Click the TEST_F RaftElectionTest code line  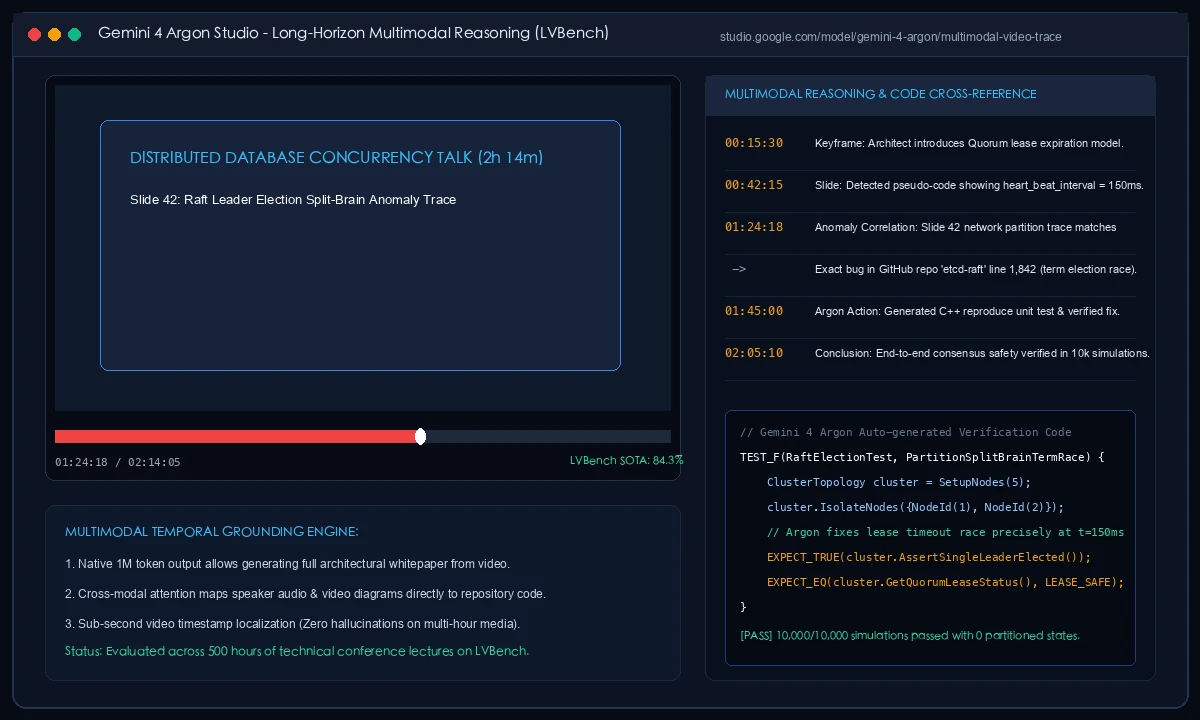coord(922,457)
